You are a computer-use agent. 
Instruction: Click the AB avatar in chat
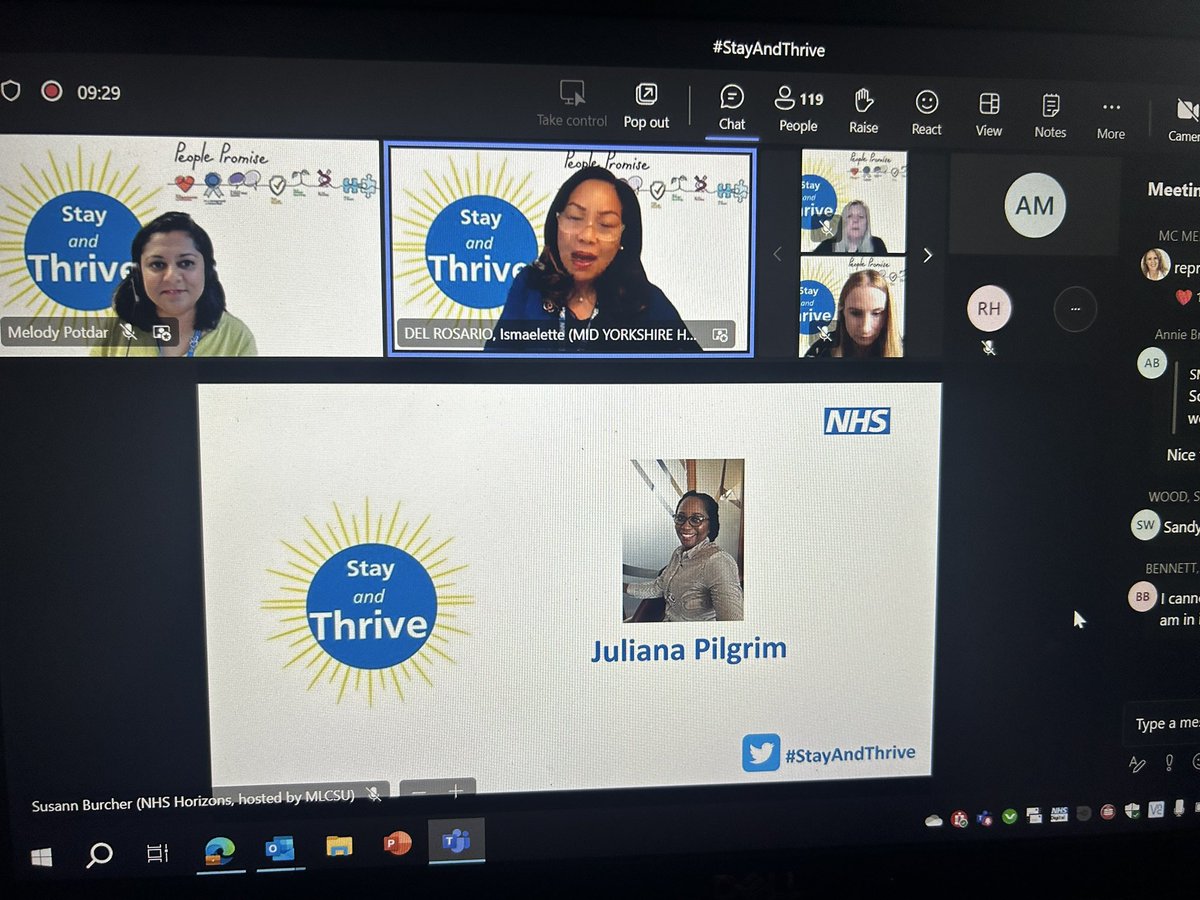pyautogui.click(x=1152, y=363)
